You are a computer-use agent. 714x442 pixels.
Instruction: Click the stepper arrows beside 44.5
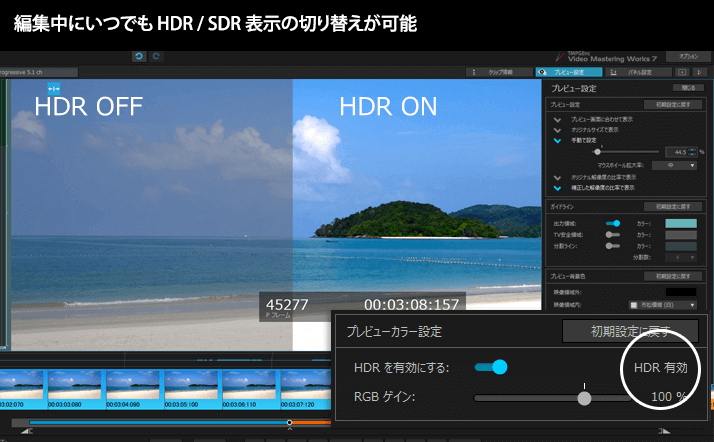tap(693, 152)
